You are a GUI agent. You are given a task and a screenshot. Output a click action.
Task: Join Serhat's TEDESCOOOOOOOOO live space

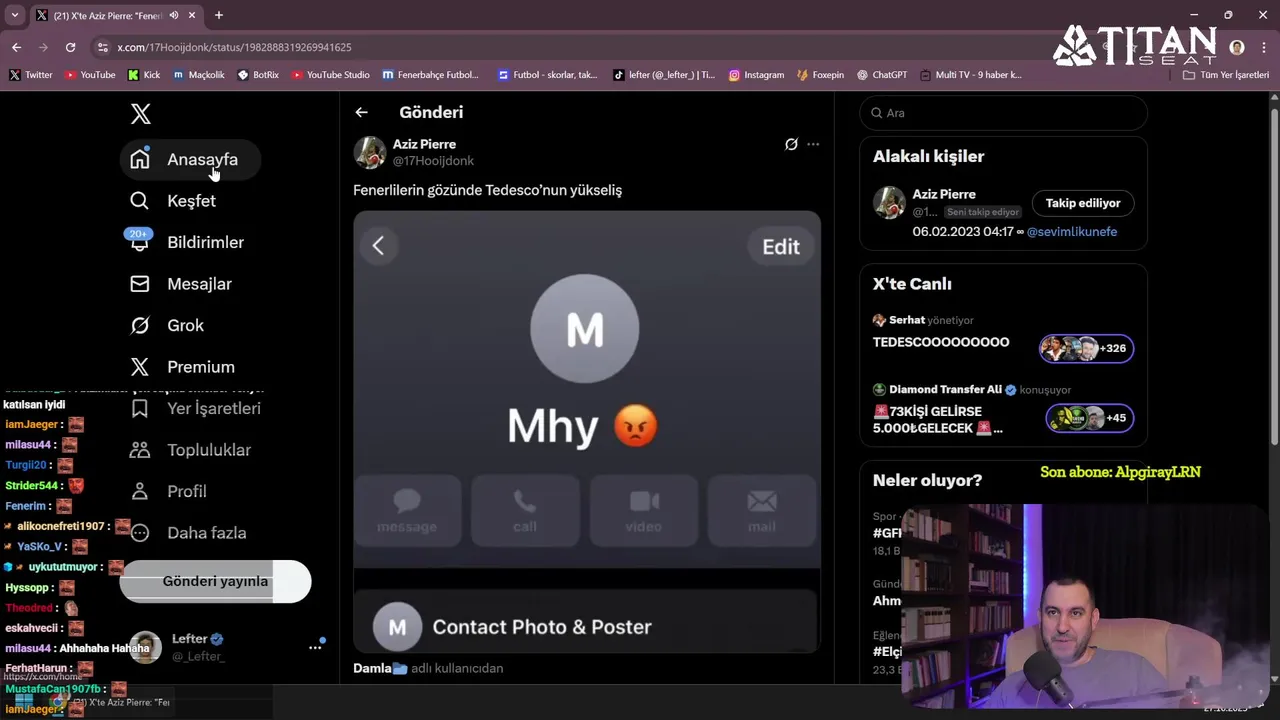[x=1003, y=338]
